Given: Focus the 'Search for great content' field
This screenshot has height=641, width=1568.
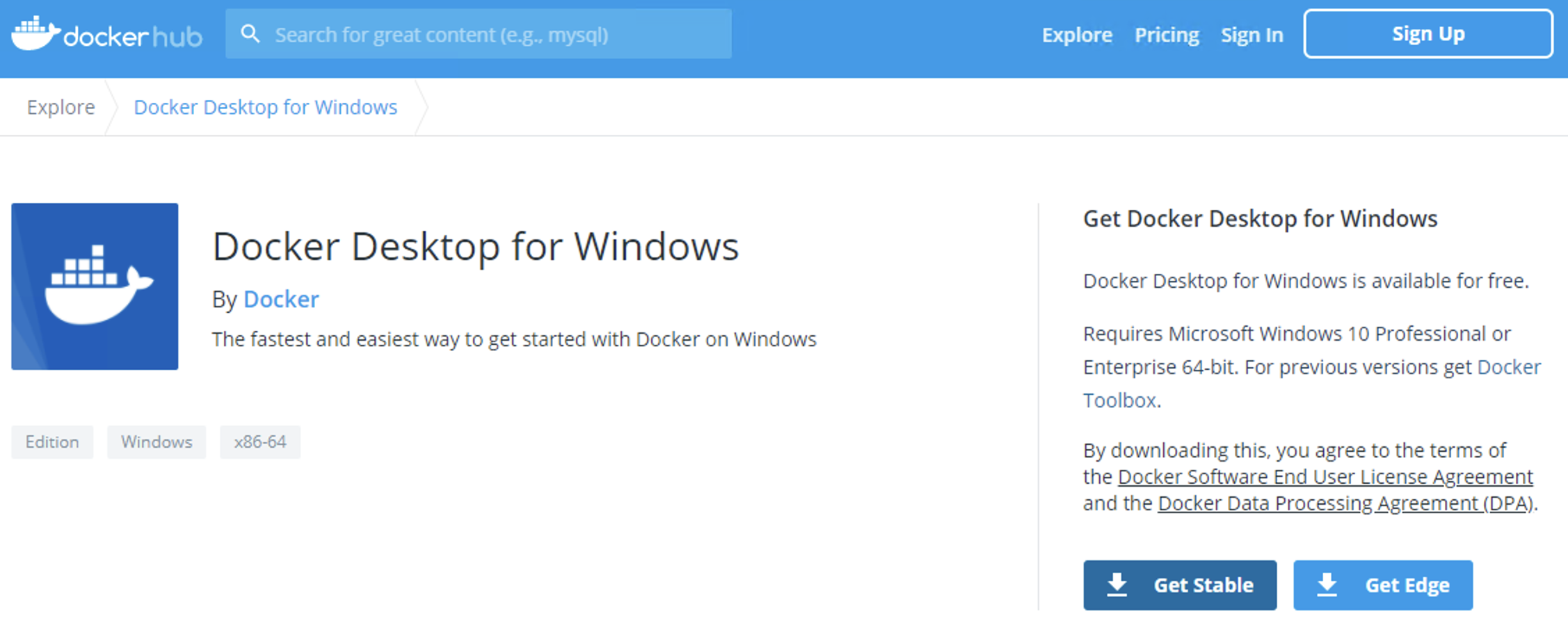Looking at the screenshot, I should (x=479, y=34).
